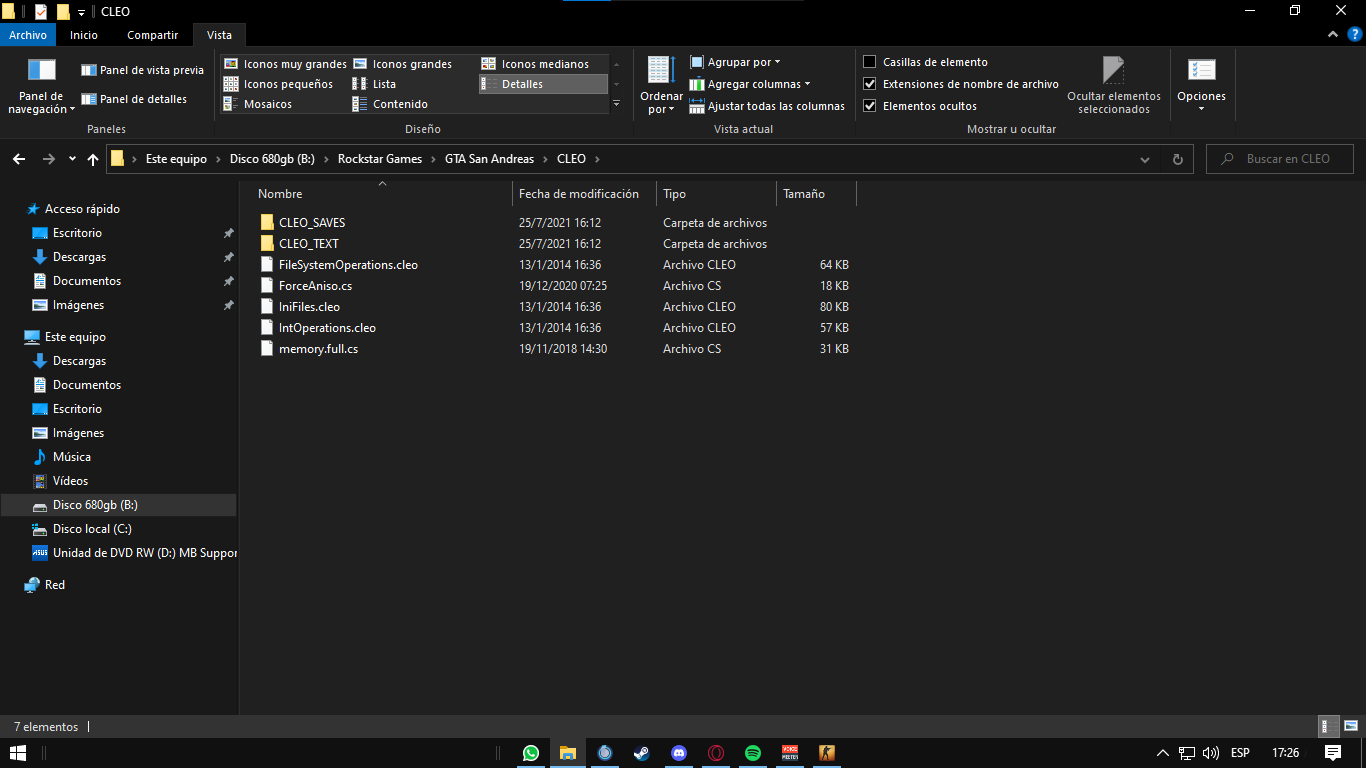
Task: Collapse the ribbon with chevron
Action: click(x=1332, y=35)
